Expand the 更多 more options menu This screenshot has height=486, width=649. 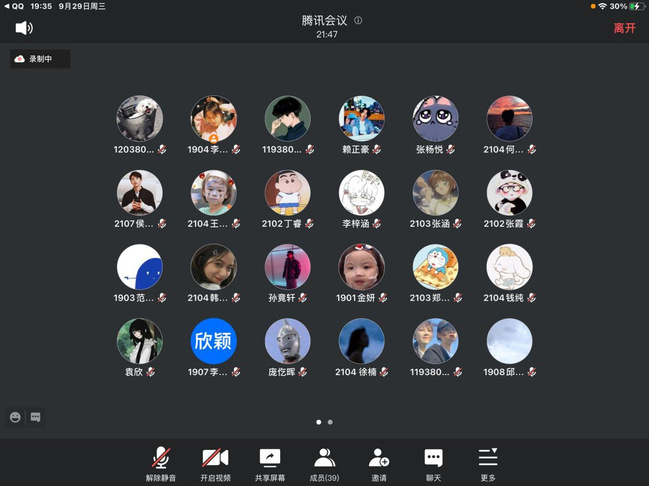click(488, 462)
